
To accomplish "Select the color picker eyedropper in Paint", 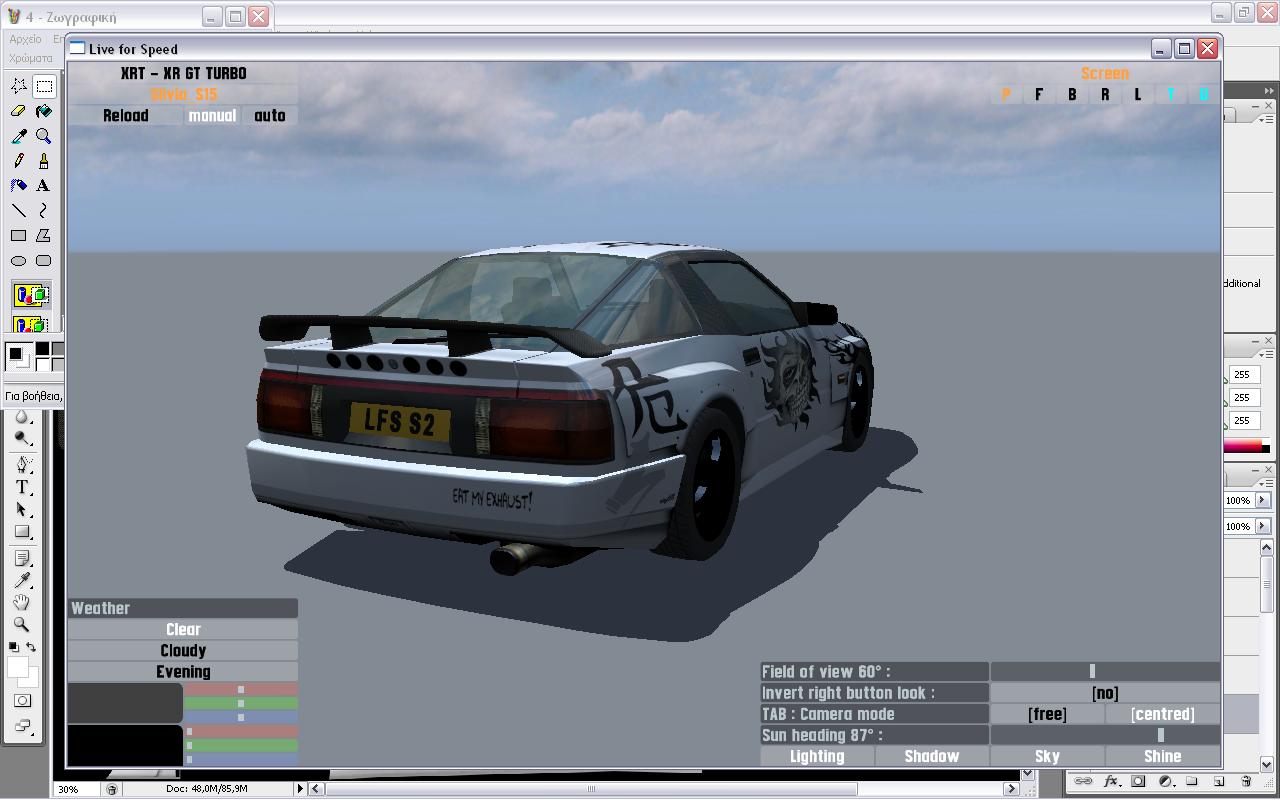I will [19, 136].
